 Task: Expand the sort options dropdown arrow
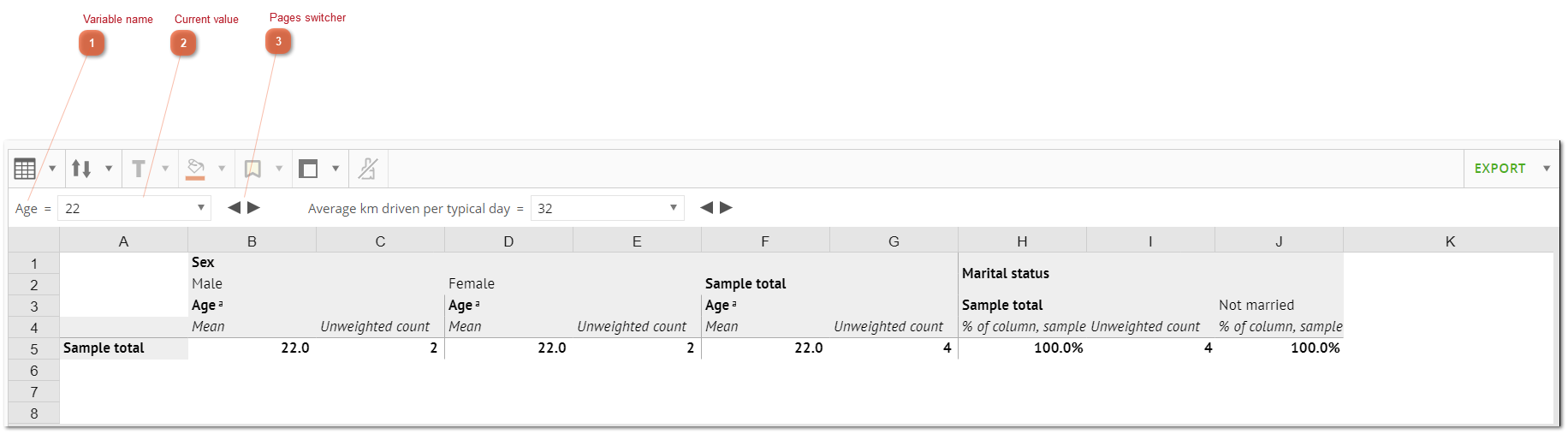click(x=109, y=169)
